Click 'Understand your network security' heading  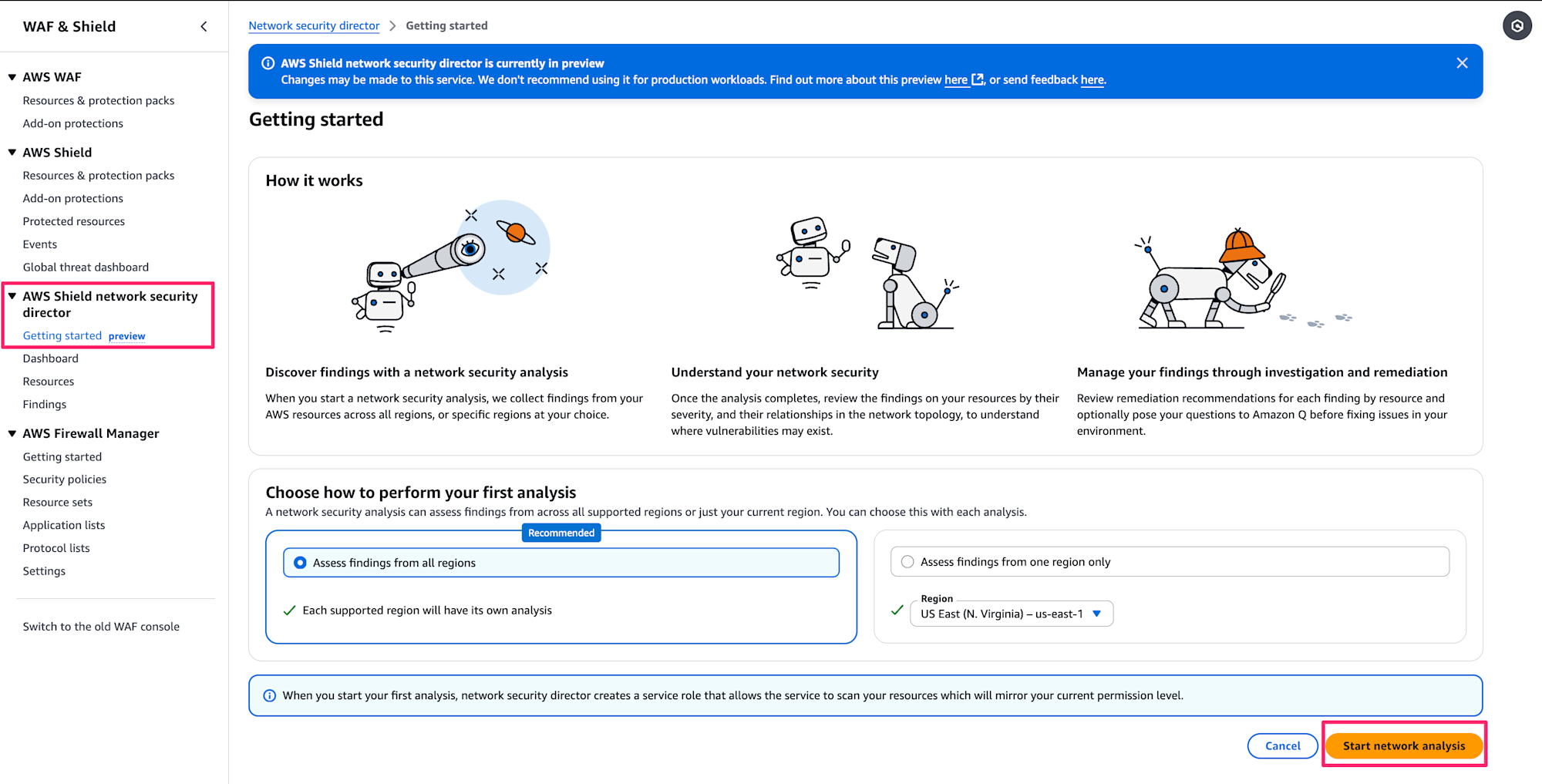pos(775,372)
